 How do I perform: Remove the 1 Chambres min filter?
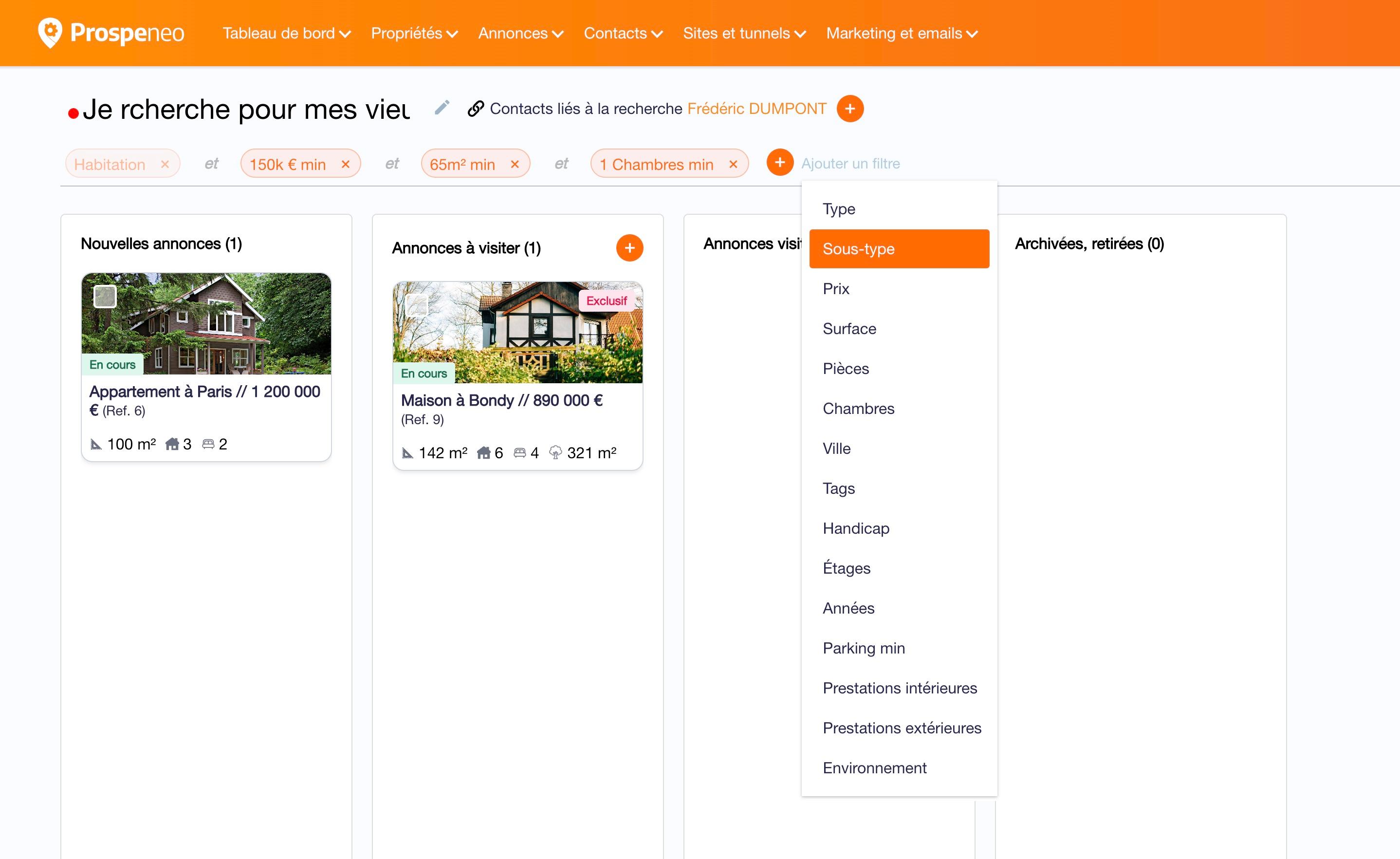pyautogui.click(x=733, y=164)
